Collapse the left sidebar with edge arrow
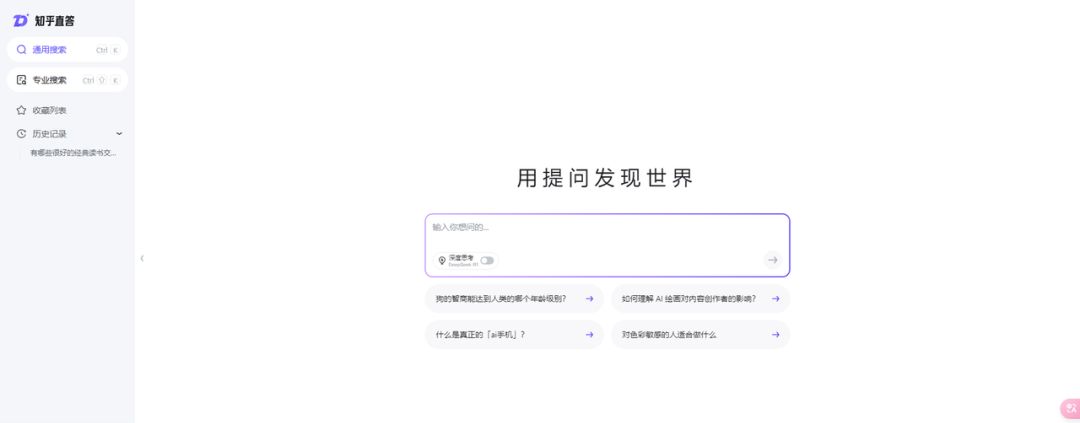Viewport: 1080px width, 423px height. click(x=142, y=258)
